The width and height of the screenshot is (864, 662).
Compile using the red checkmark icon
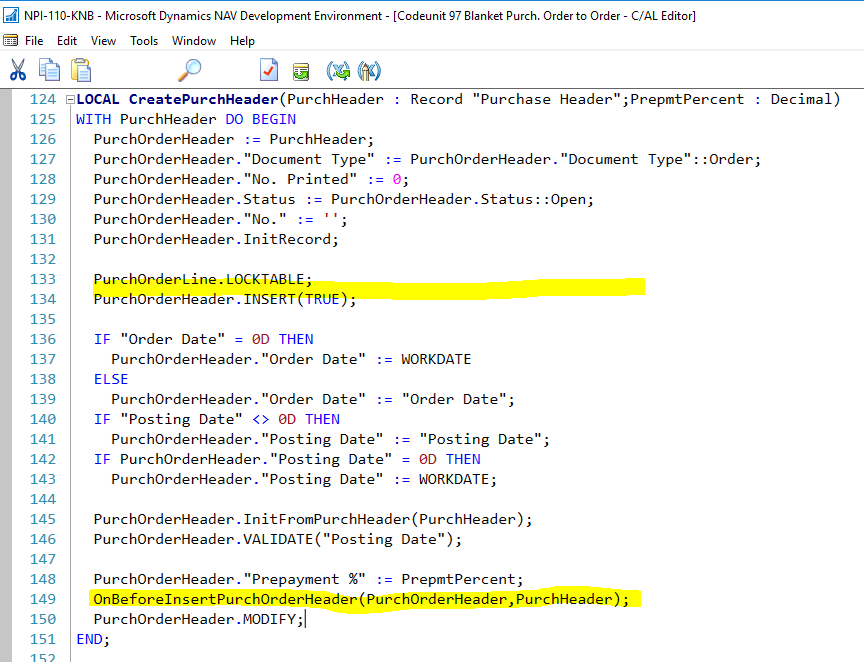(x=268, y=70)
